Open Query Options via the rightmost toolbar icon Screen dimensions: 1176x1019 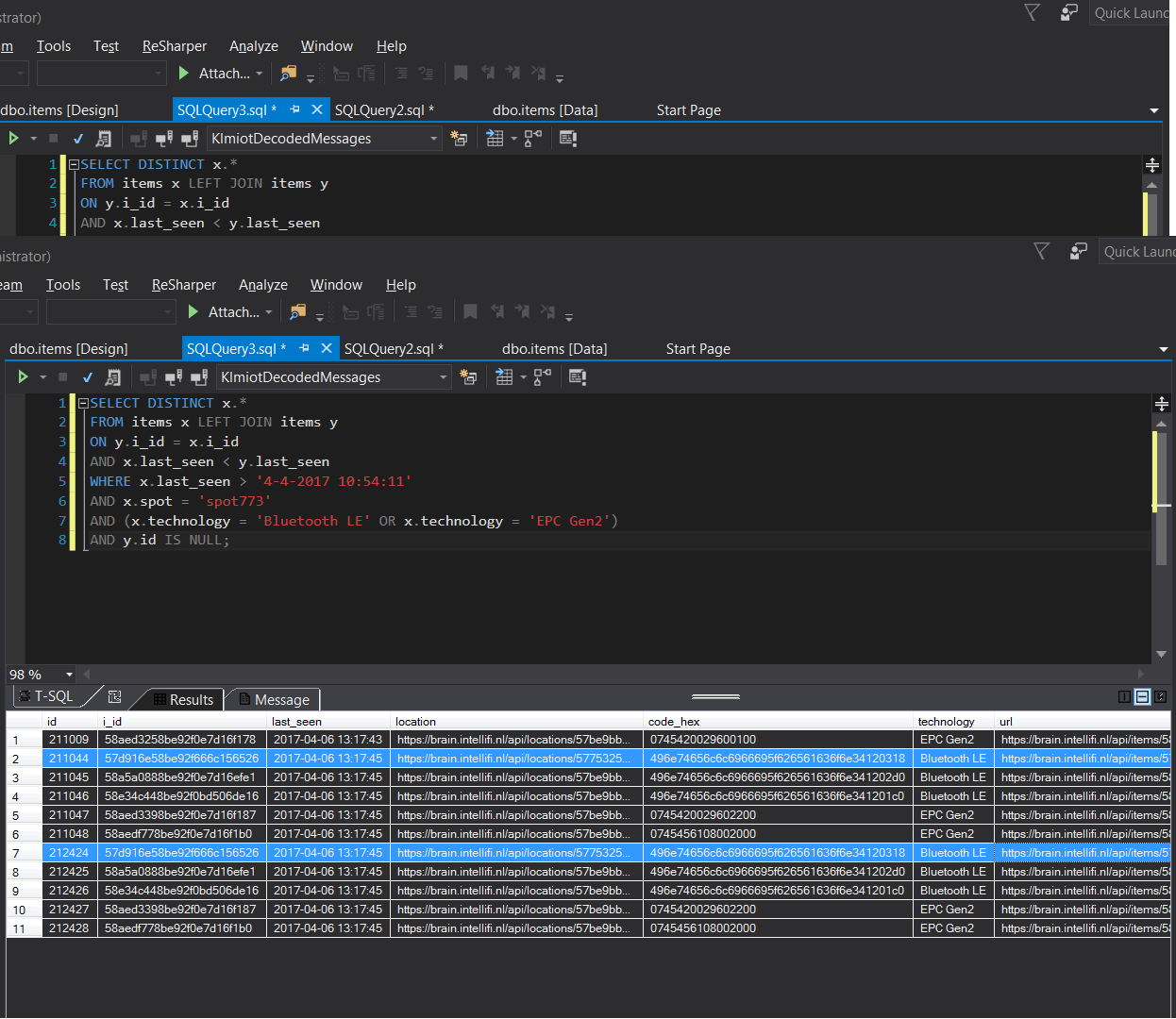click(578, 376)
